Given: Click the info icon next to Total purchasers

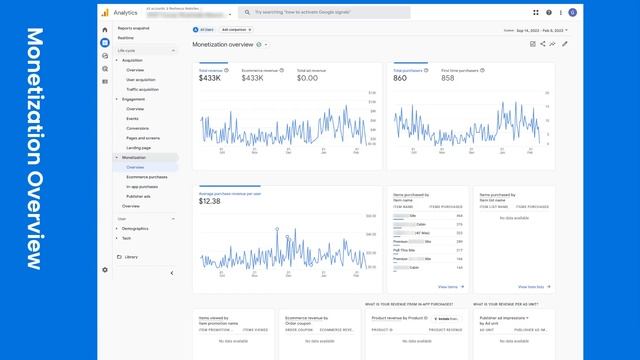Looking at the screenshot, I should coord(426,70).
